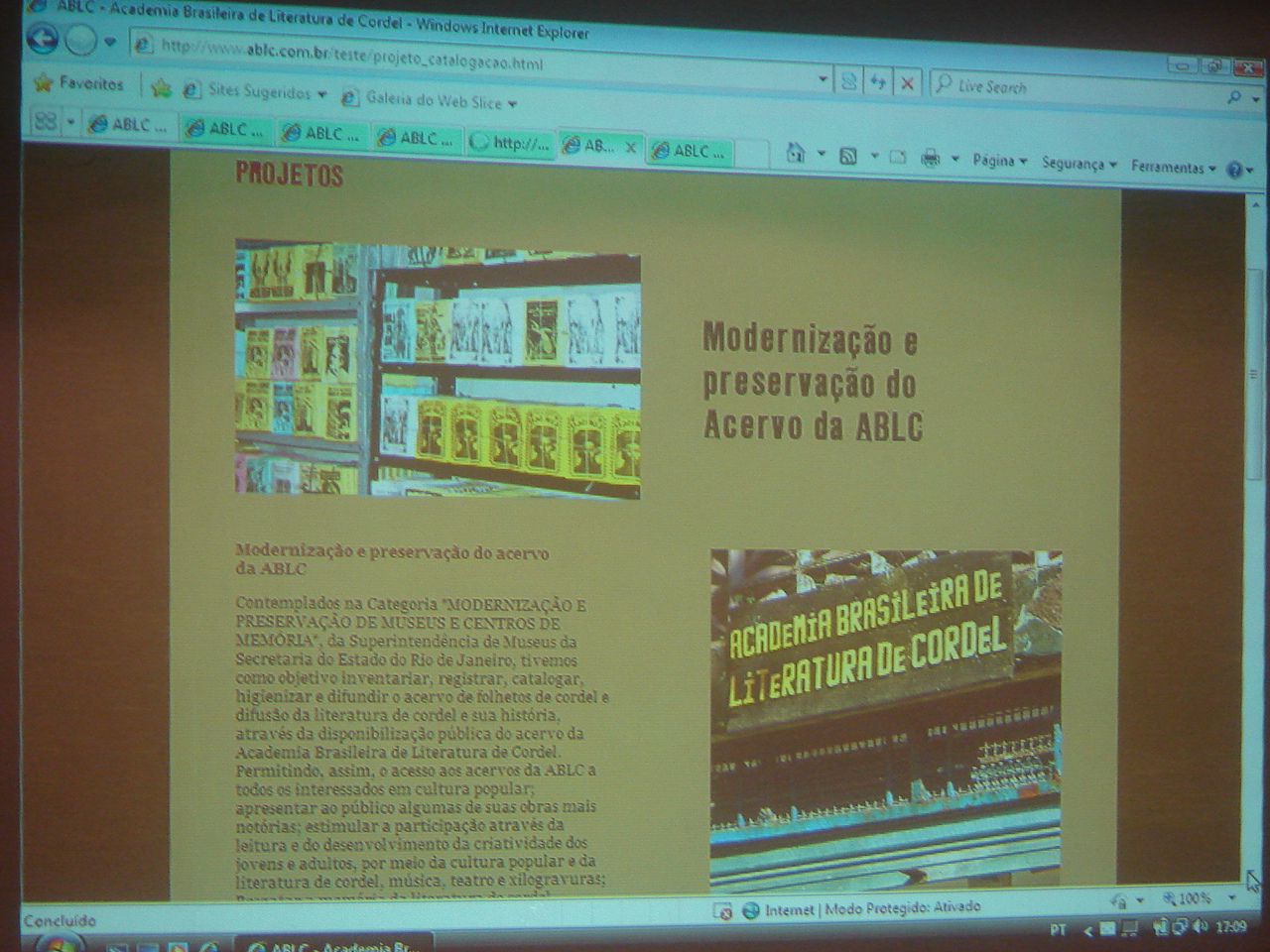Image resolution: width=1270 pixels, height=952 pixels.
Task: Open a blank new tab button
Action: 754,154
